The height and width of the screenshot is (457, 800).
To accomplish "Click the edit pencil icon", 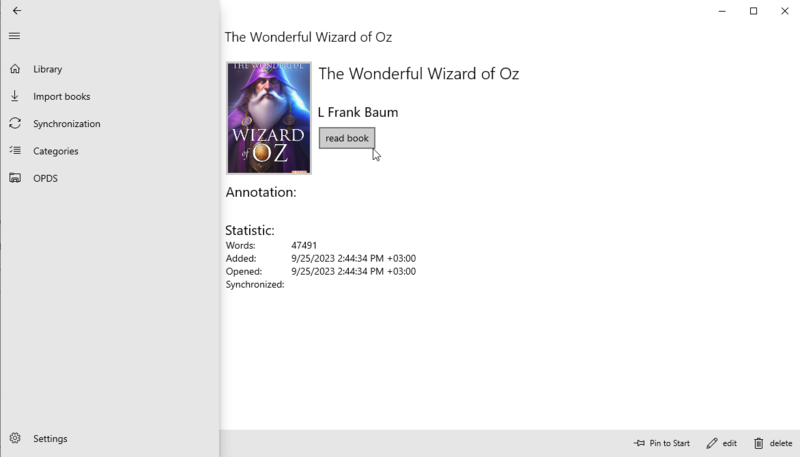I will click(x=712, y=443).
